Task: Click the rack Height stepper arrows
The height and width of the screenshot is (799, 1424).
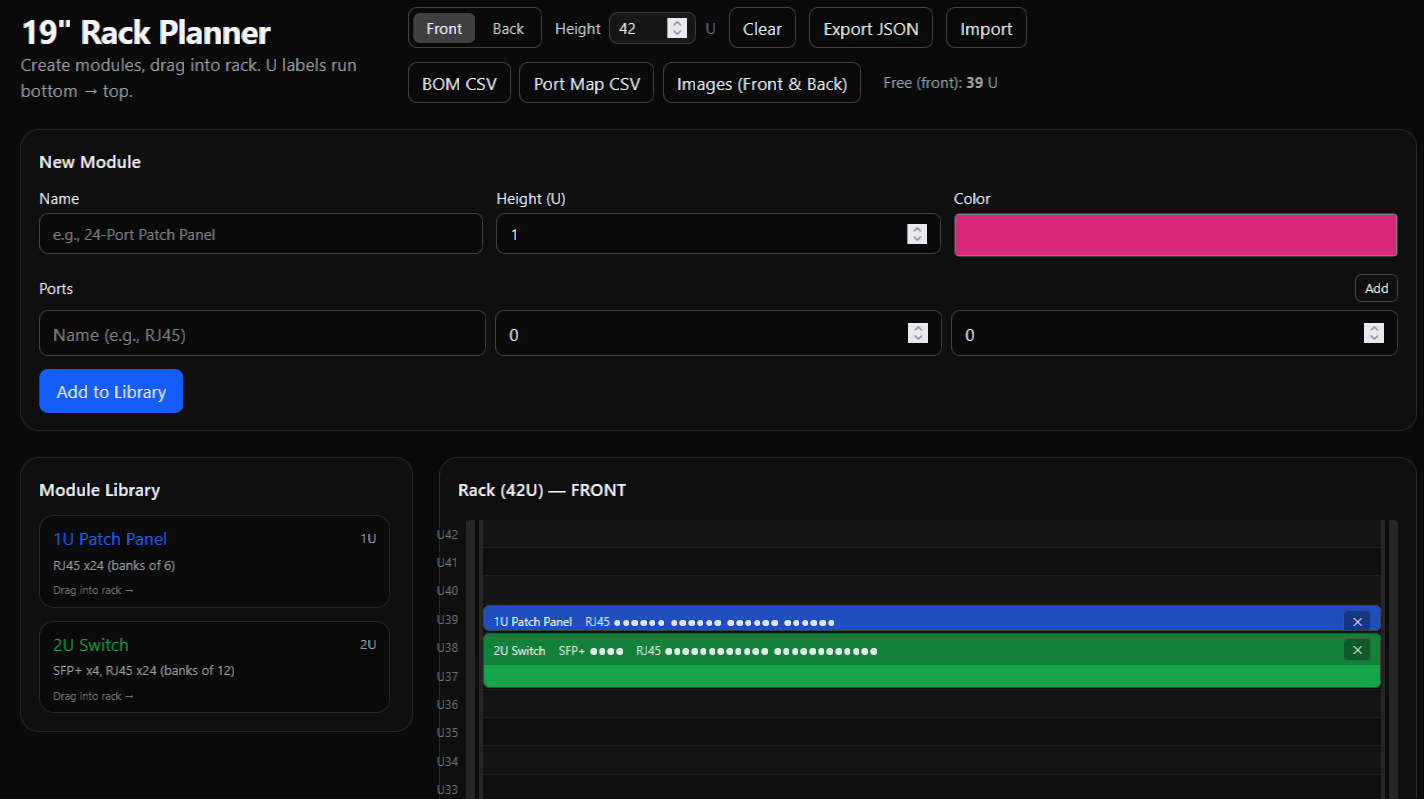Action: (x=677, y=28)
